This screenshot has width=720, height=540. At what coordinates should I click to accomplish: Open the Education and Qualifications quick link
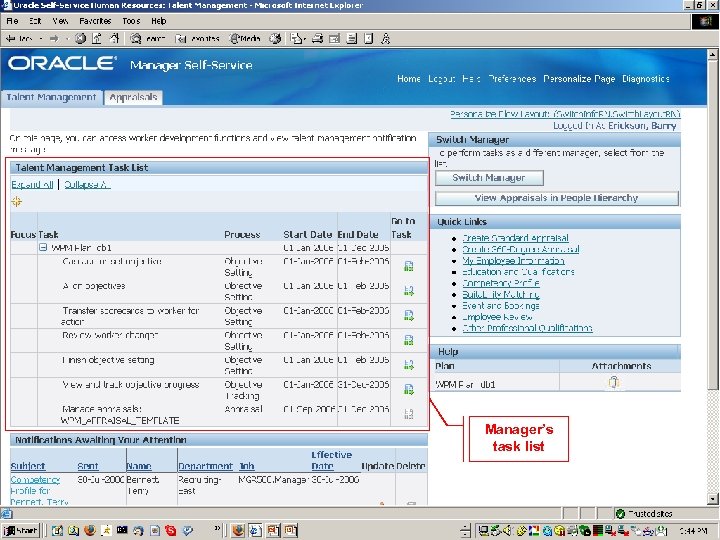[x=518, y=272]
